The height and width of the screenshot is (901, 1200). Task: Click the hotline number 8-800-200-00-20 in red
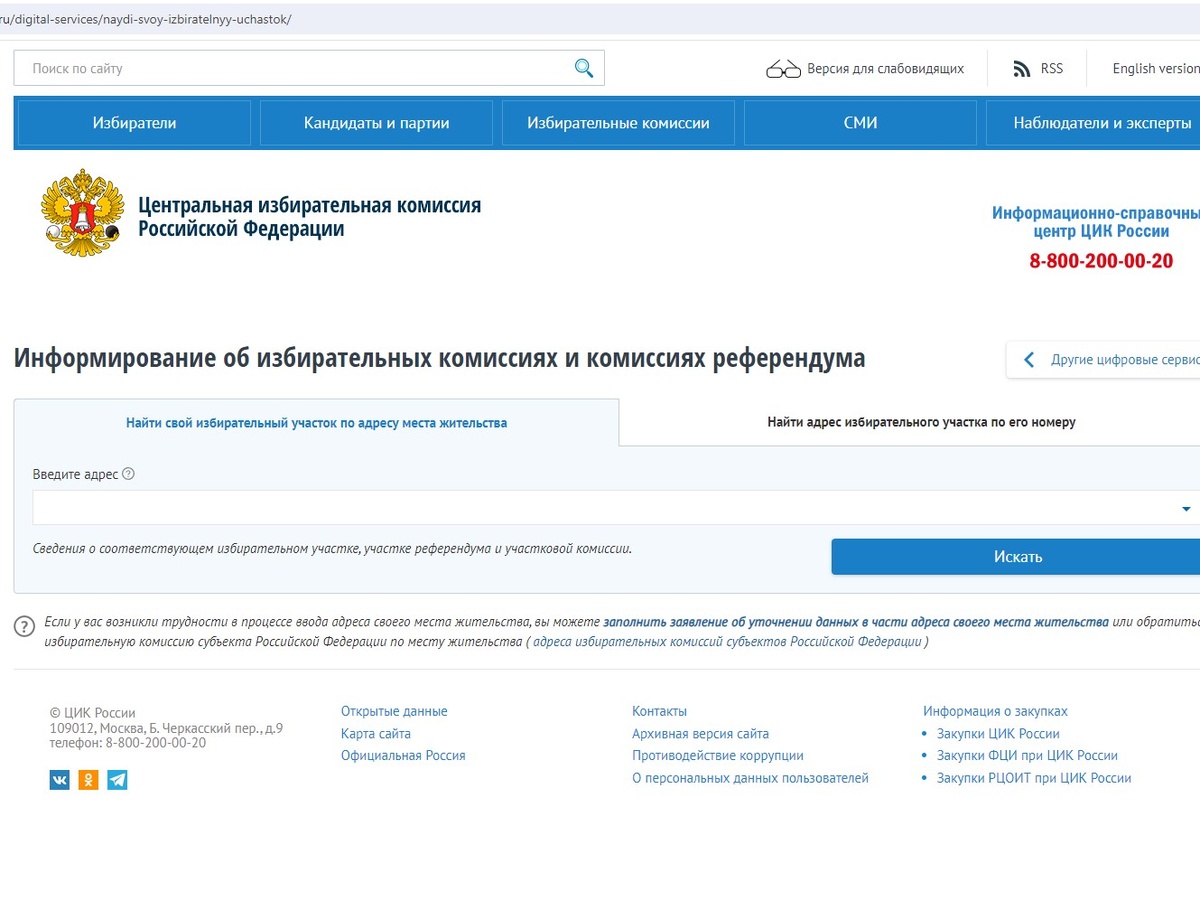pos(1101,261)
